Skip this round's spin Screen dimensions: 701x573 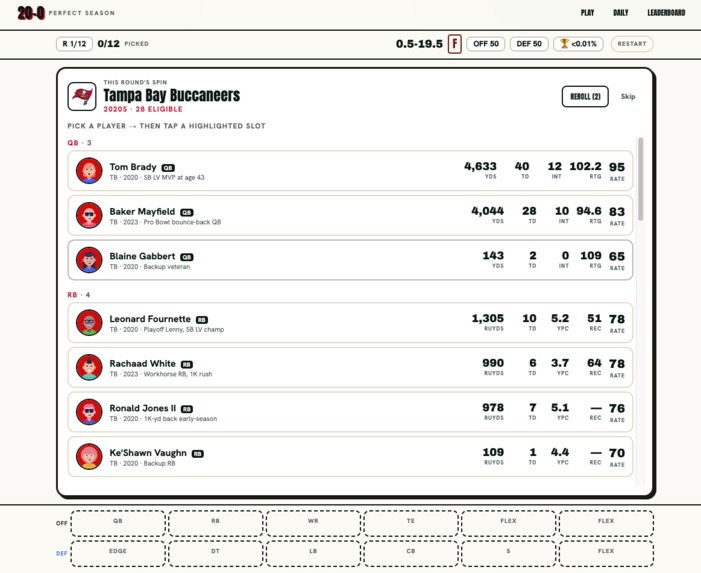(628, 97)
